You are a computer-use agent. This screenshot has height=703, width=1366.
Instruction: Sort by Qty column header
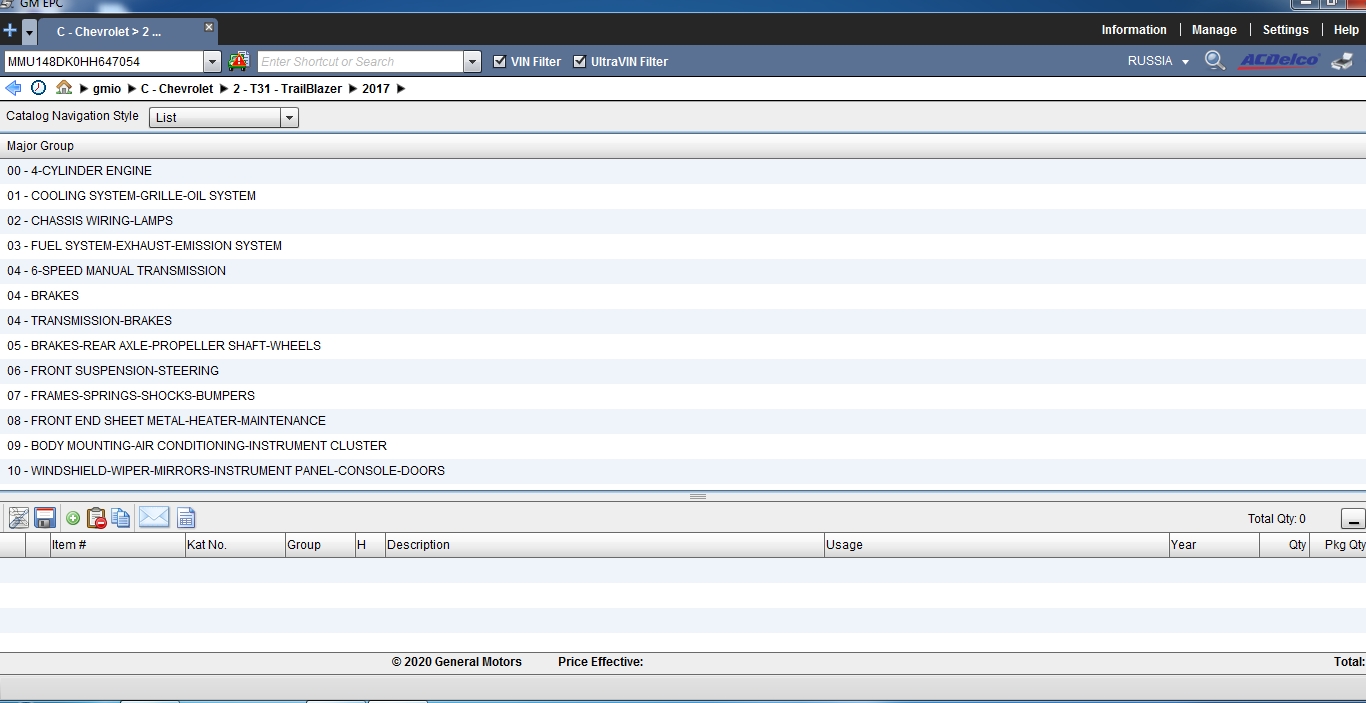coord(1284,545)
